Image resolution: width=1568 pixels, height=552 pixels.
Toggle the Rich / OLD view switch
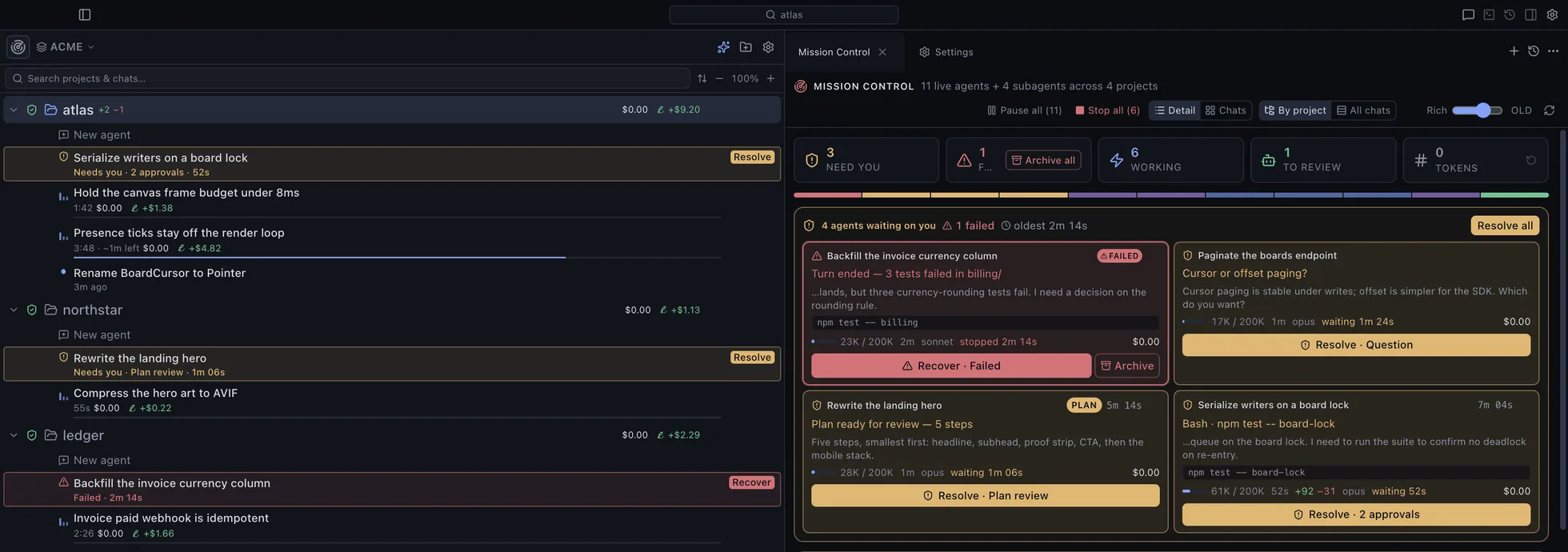click(x=1477, y=110)
